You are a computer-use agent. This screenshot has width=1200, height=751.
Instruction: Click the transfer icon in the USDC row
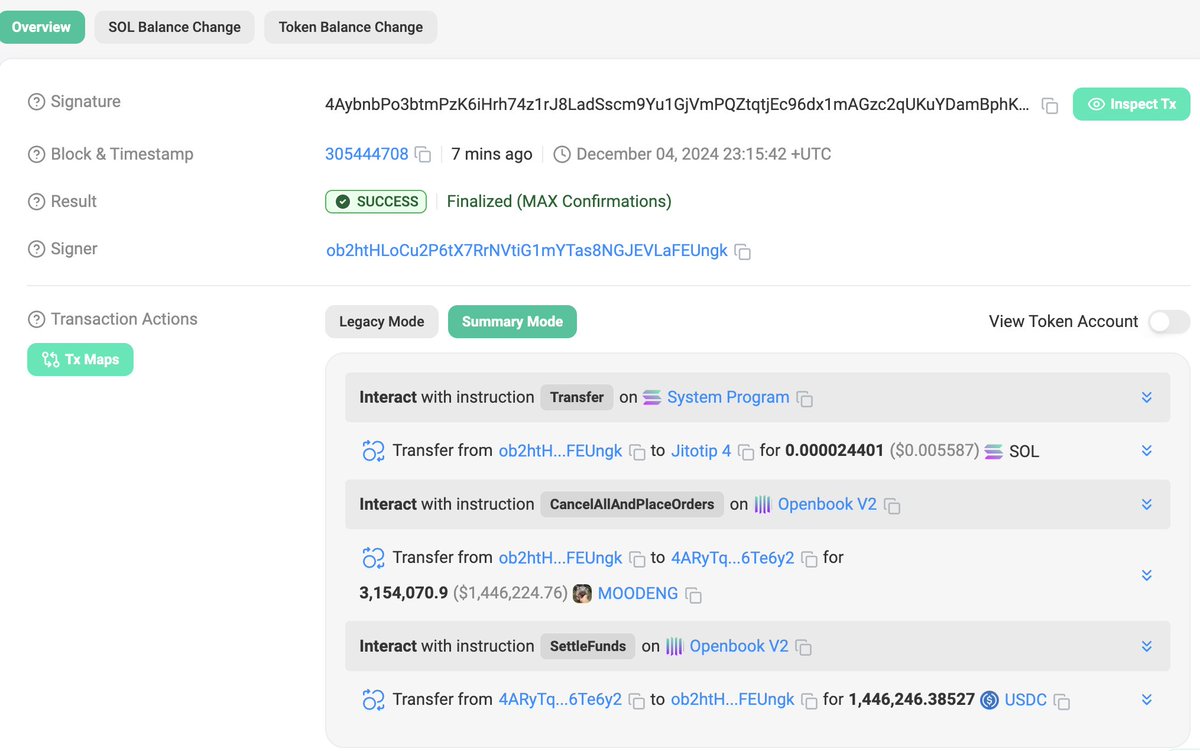373,700
